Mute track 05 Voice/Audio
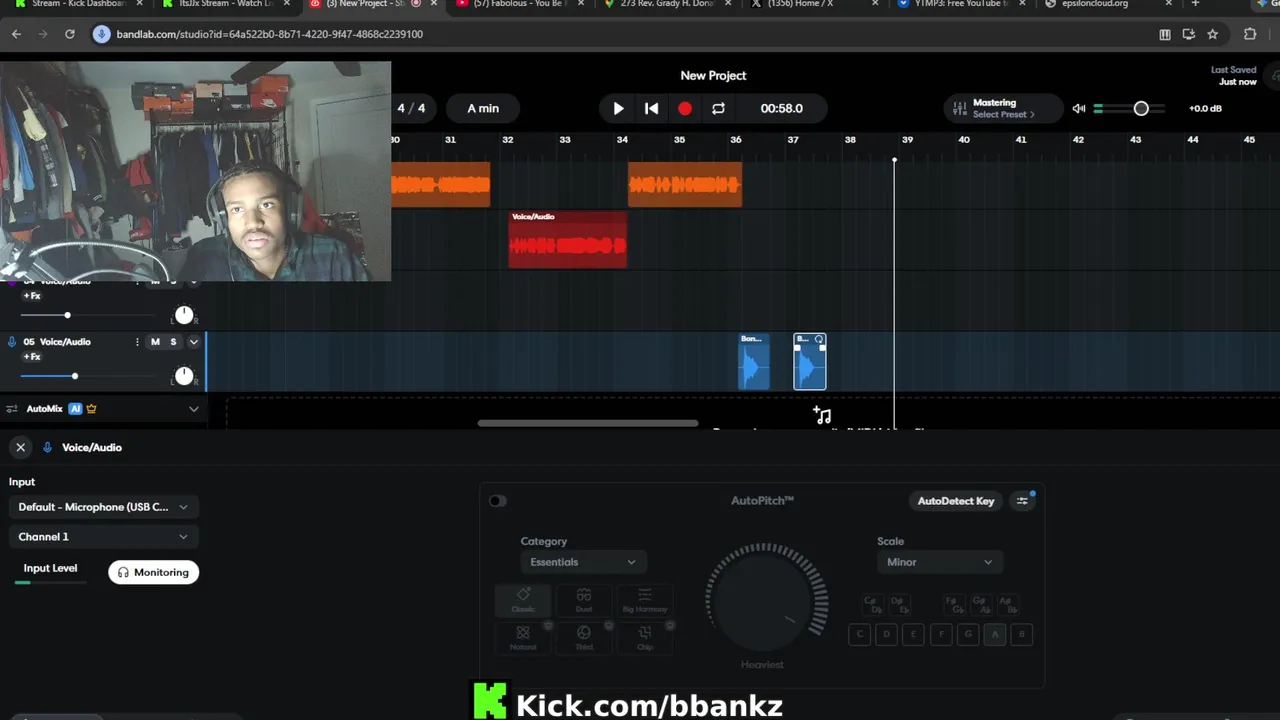This screenshot has height=720, width=1280. [x=155, y=342]
